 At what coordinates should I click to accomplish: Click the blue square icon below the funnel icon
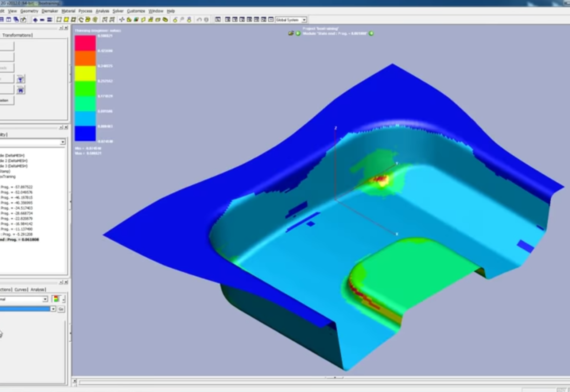21,90
